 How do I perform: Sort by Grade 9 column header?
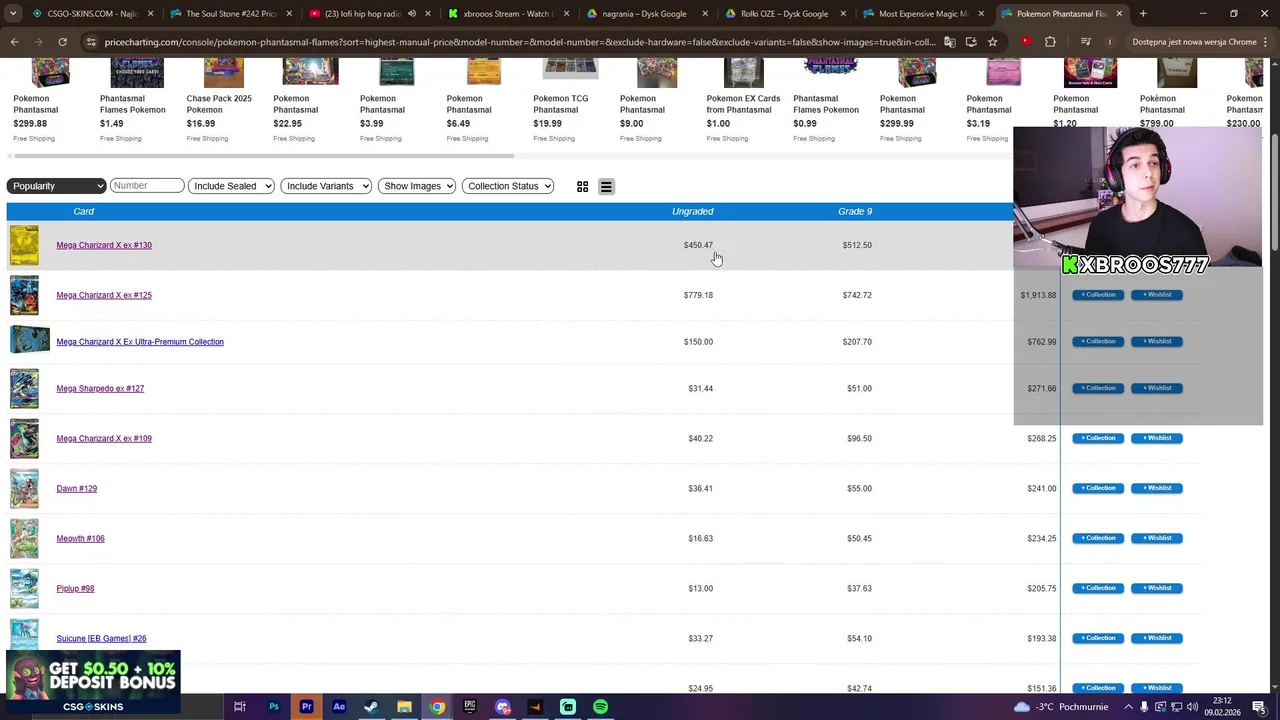pos(855,211)
